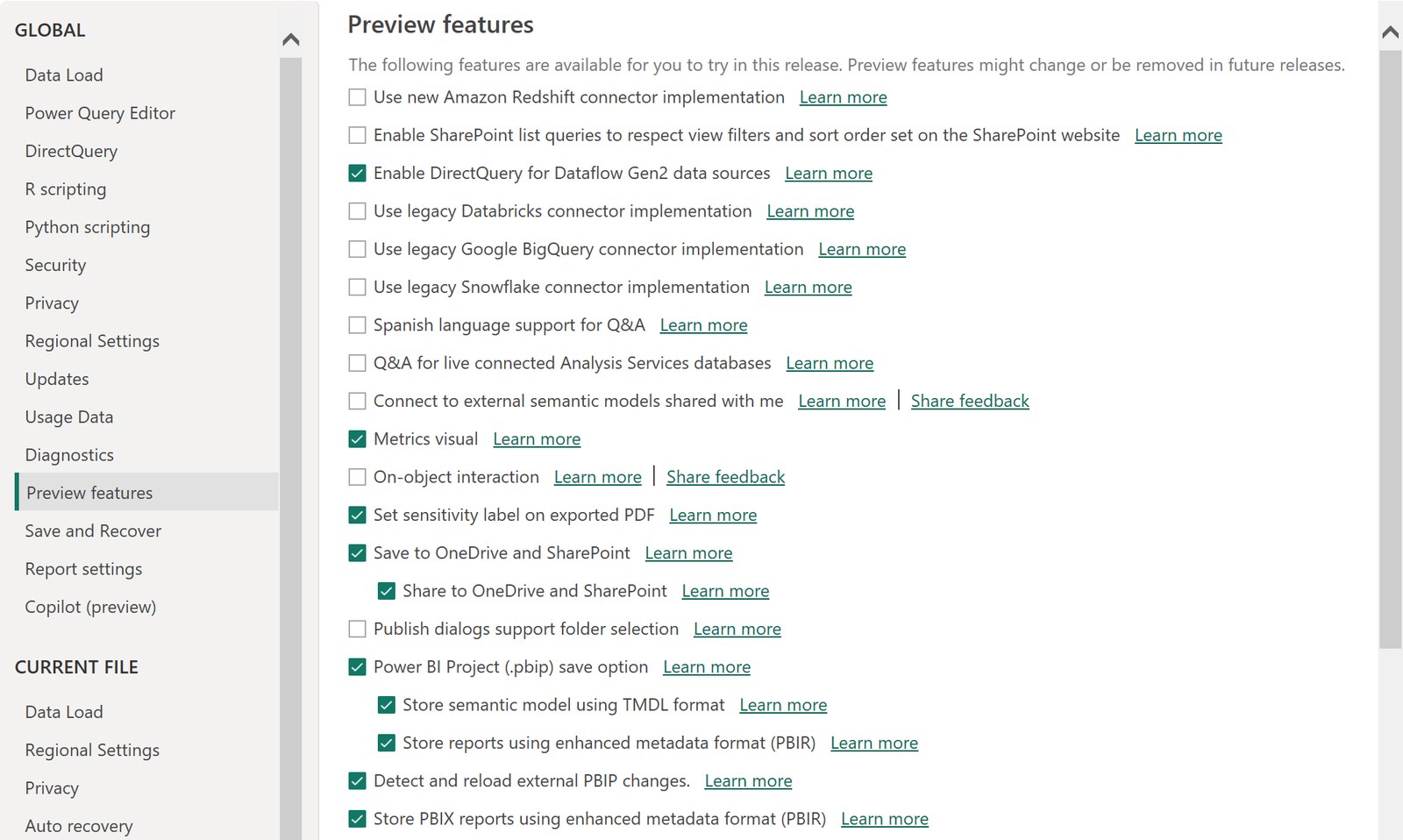Viewport: 1403px width, 840px height.
Task: Open Save and Recover options
Action: [x=93, y=530]
